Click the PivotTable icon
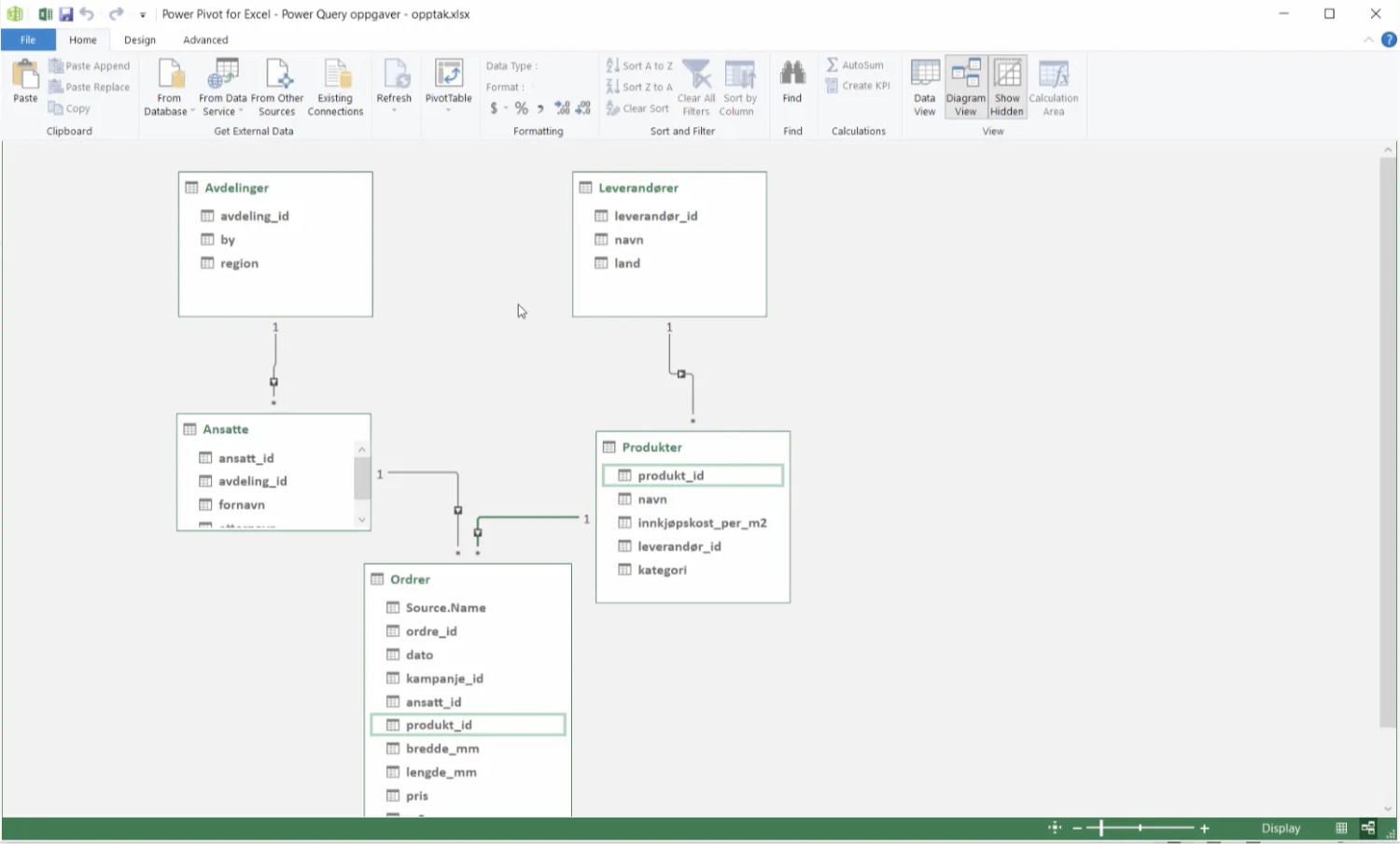 point(448,74)
